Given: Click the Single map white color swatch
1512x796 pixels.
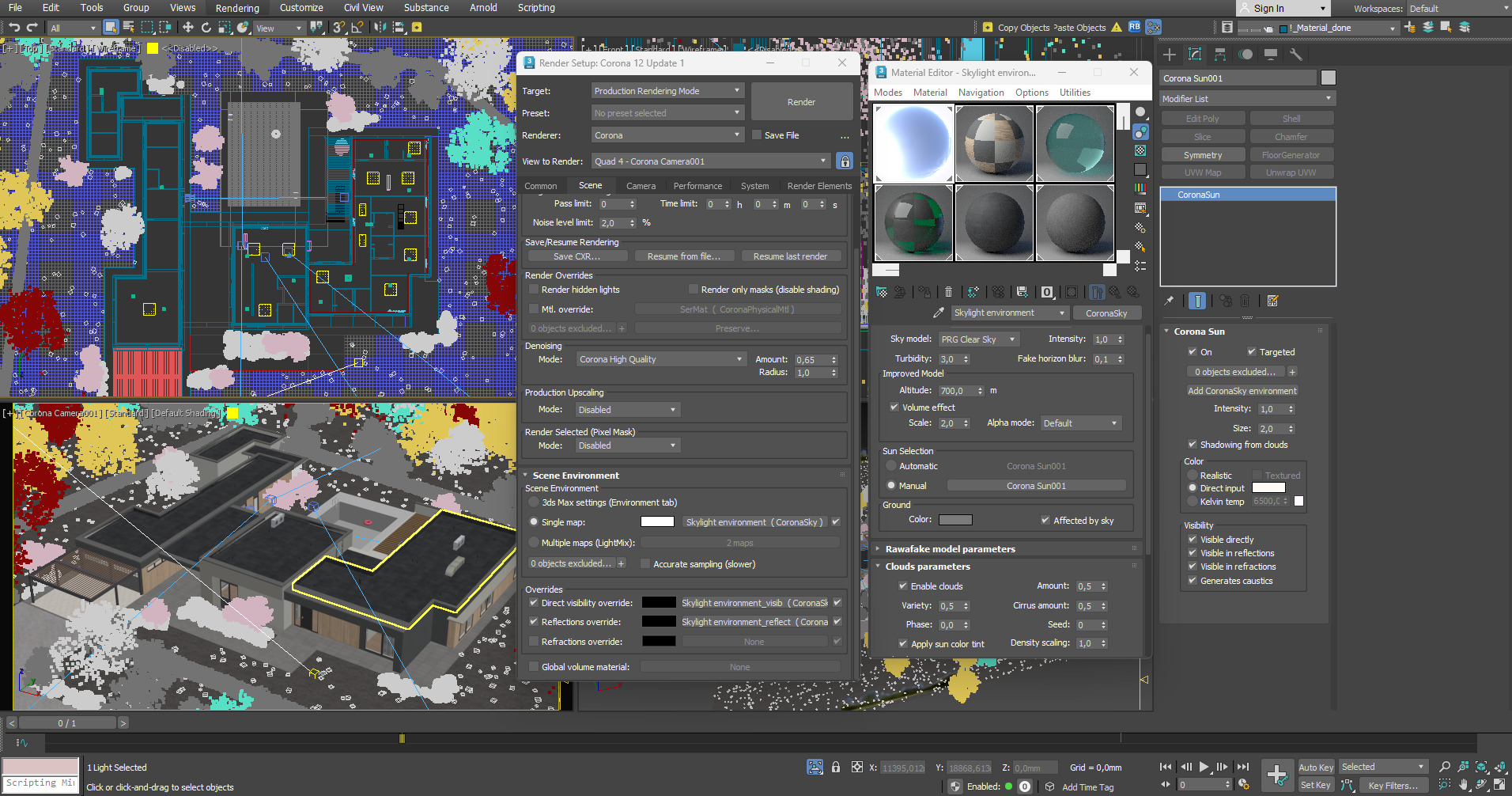Looking at the screenshot, I should coord(657,521).
